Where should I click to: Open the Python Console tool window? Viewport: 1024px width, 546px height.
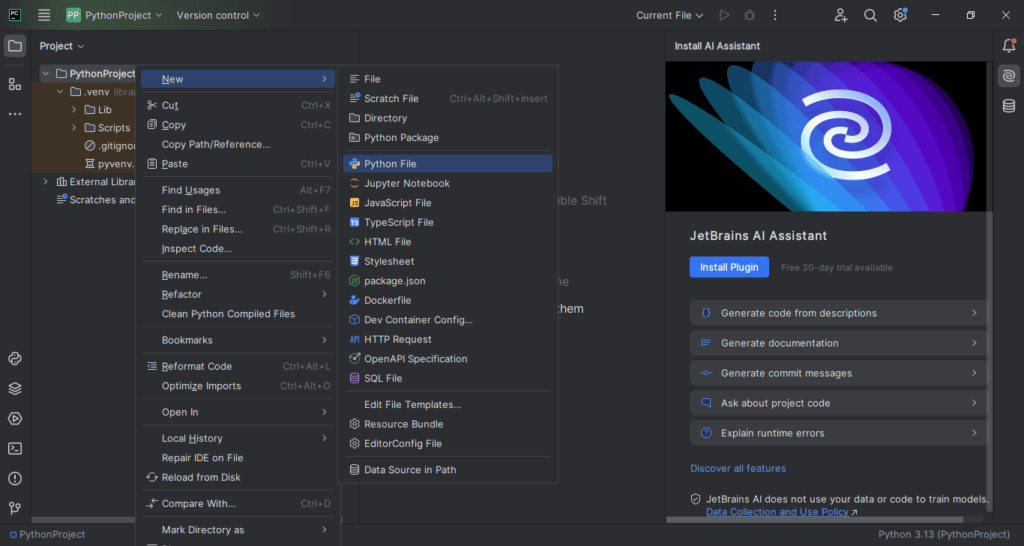click(x=15, y=359)
